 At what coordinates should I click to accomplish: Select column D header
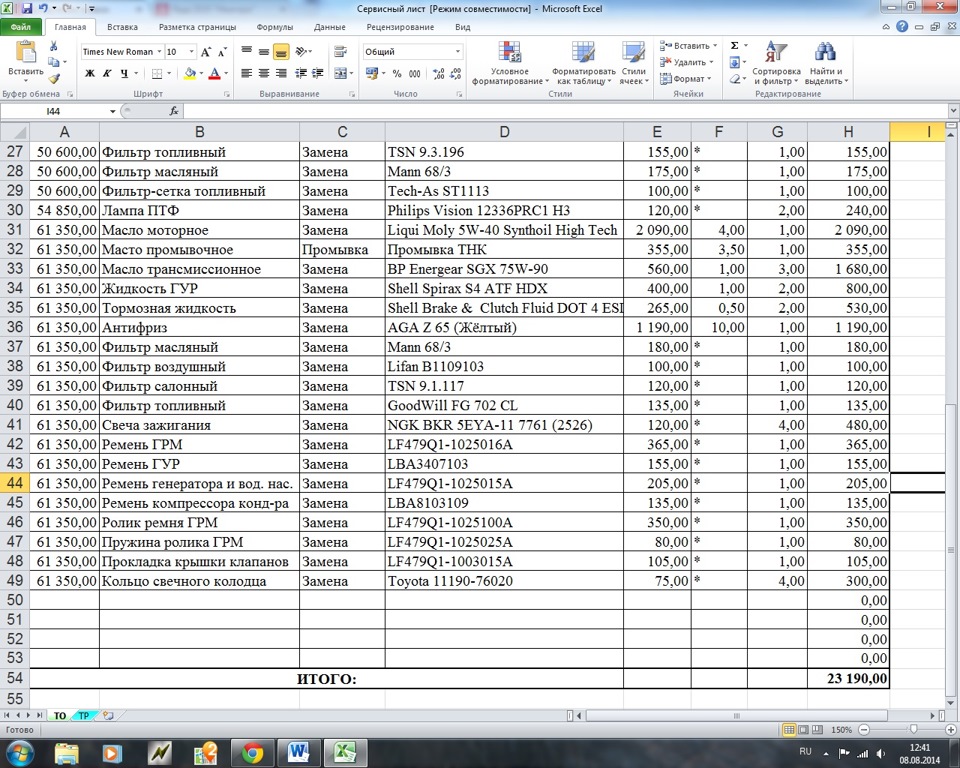tap(504, 132)
